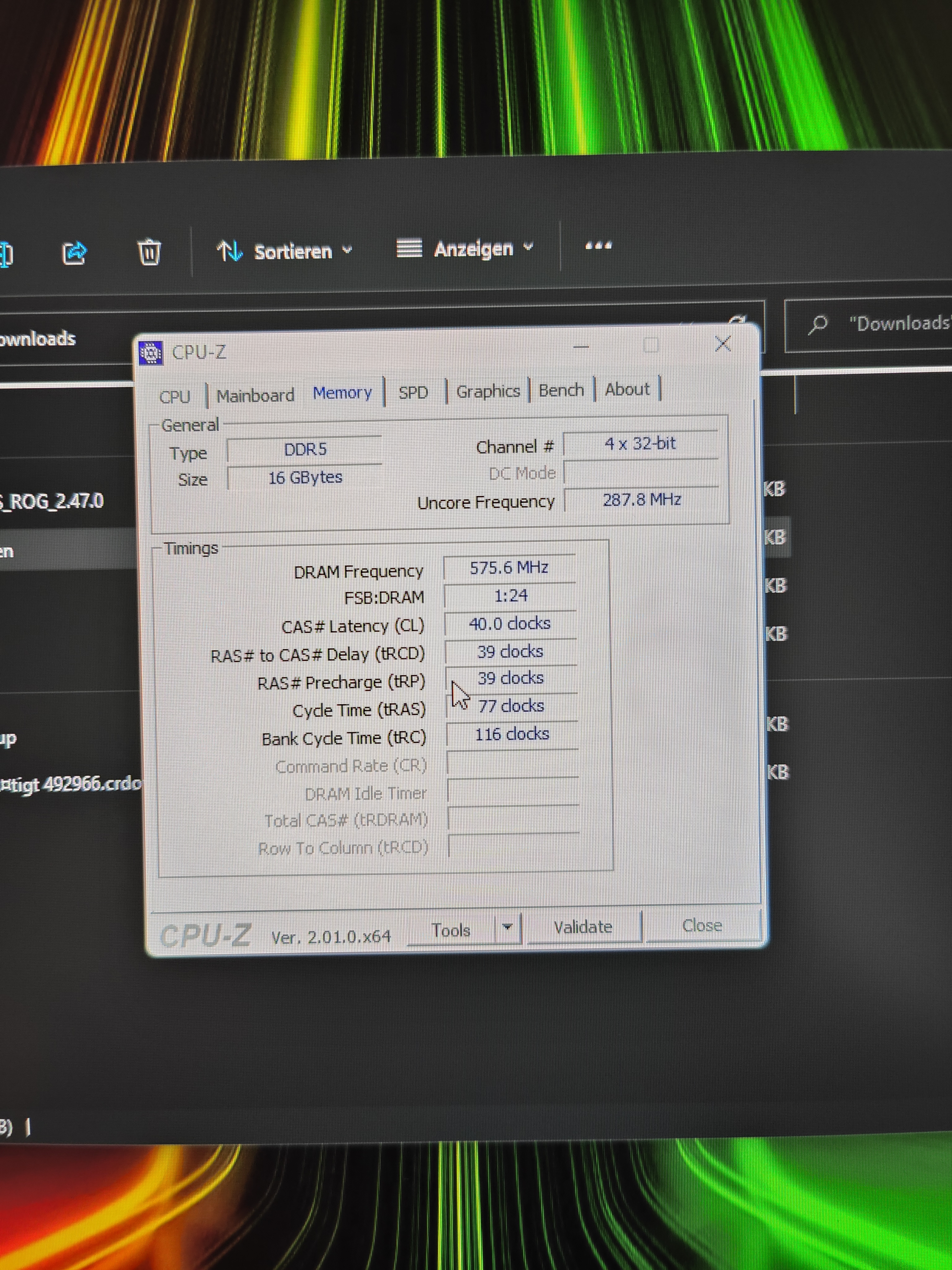Select the SPD tab

click(x=413, y=393)
